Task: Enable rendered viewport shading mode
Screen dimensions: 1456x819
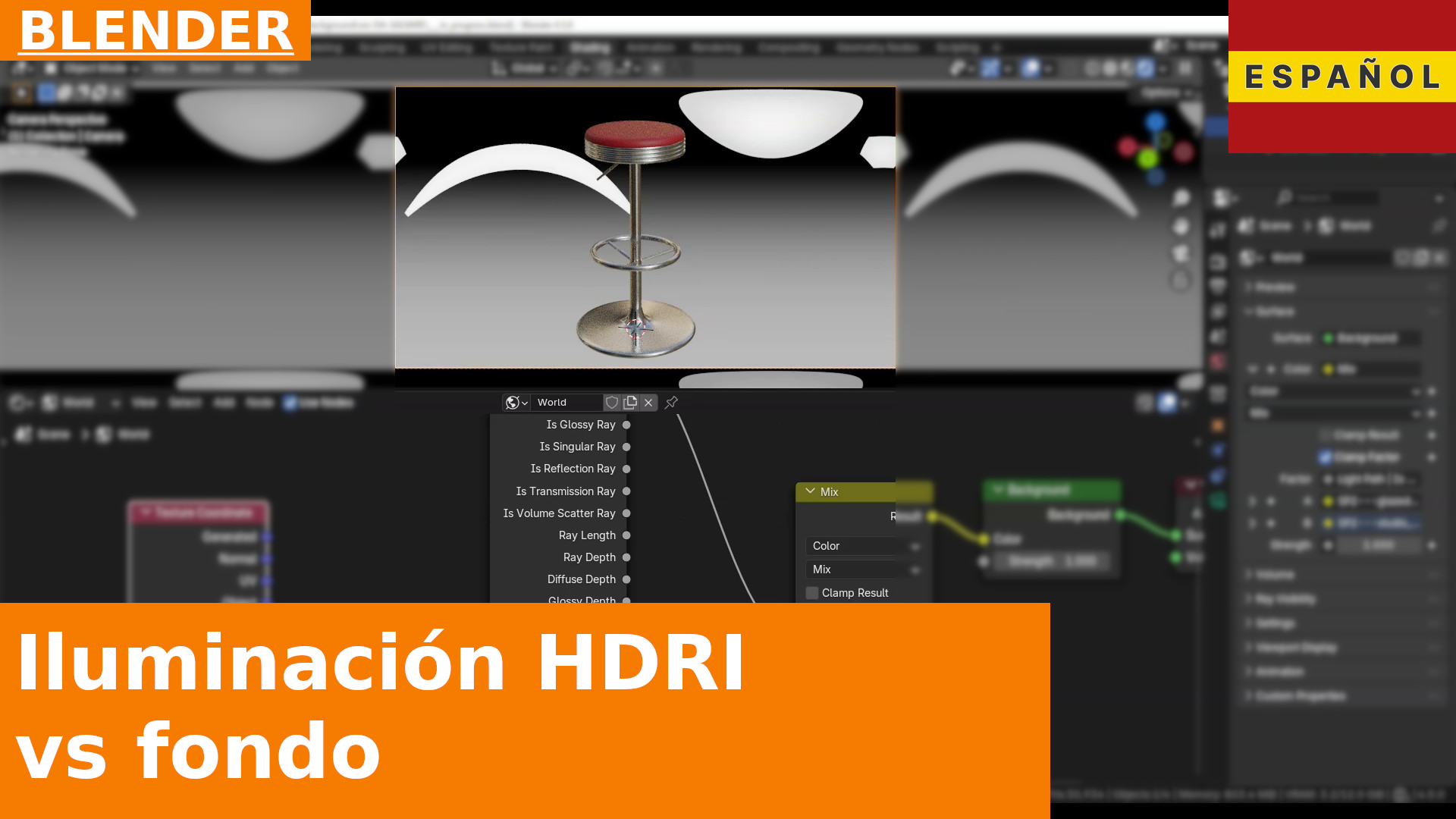Action: coord(1145,68)
